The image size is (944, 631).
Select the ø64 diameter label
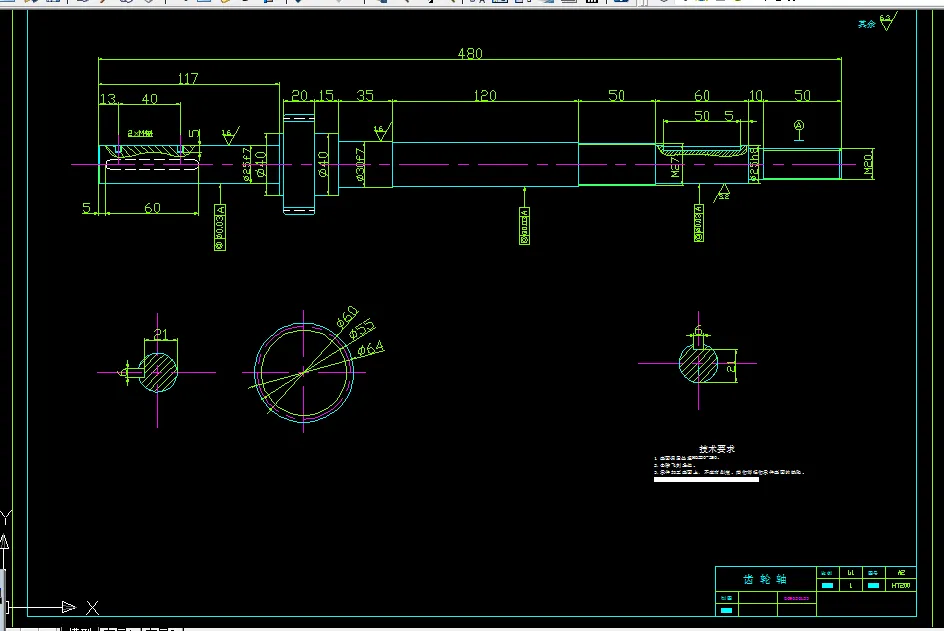coord(370,348)
